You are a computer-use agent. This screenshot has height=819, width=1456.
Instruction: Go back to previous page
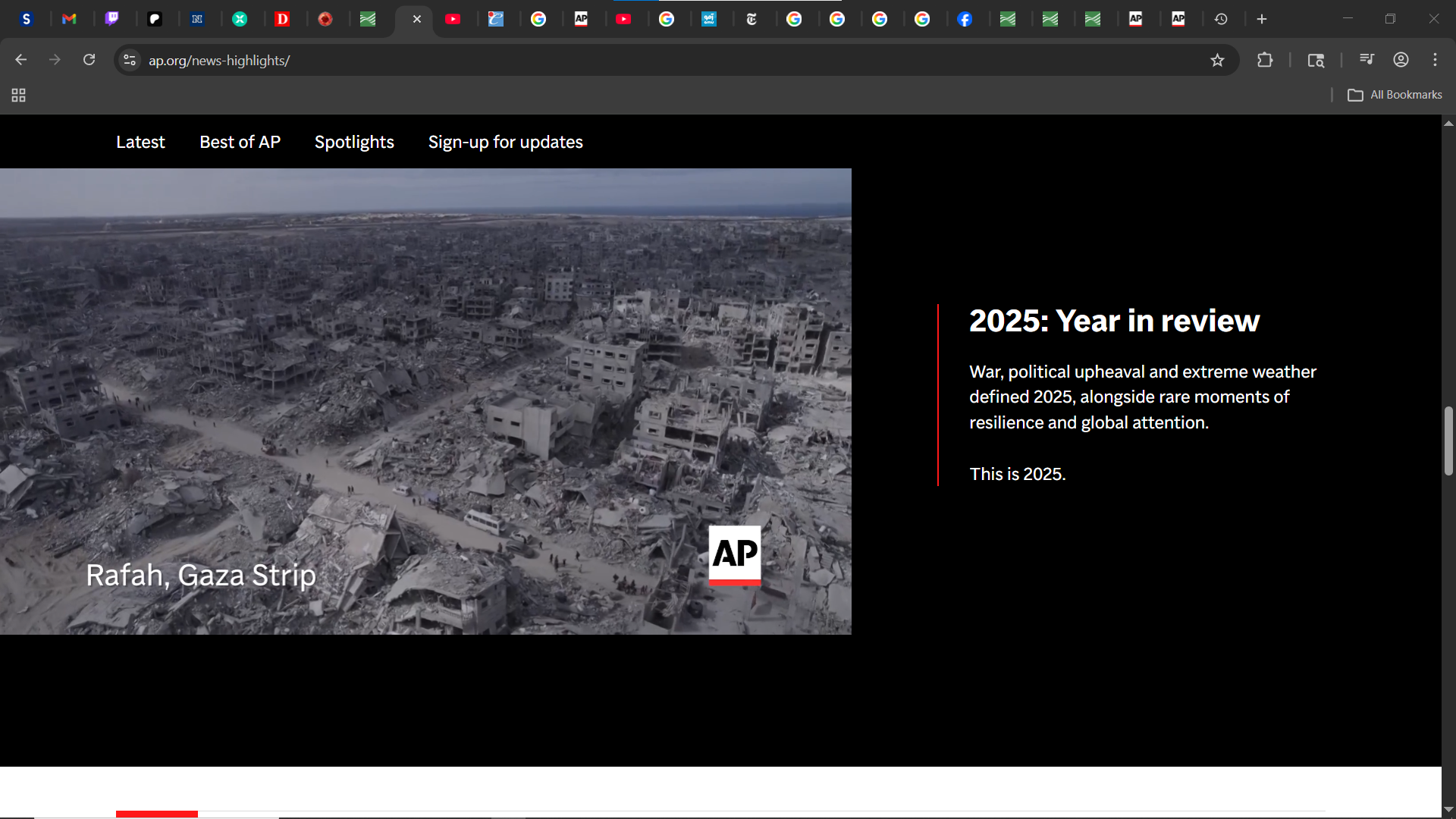20,60
